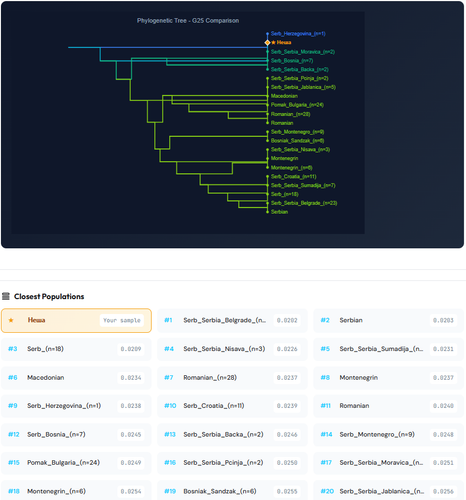Open #15 Pomak_Bulgaria_(n=24) card
Screen dimensions: 466x500
click(76, 463)
